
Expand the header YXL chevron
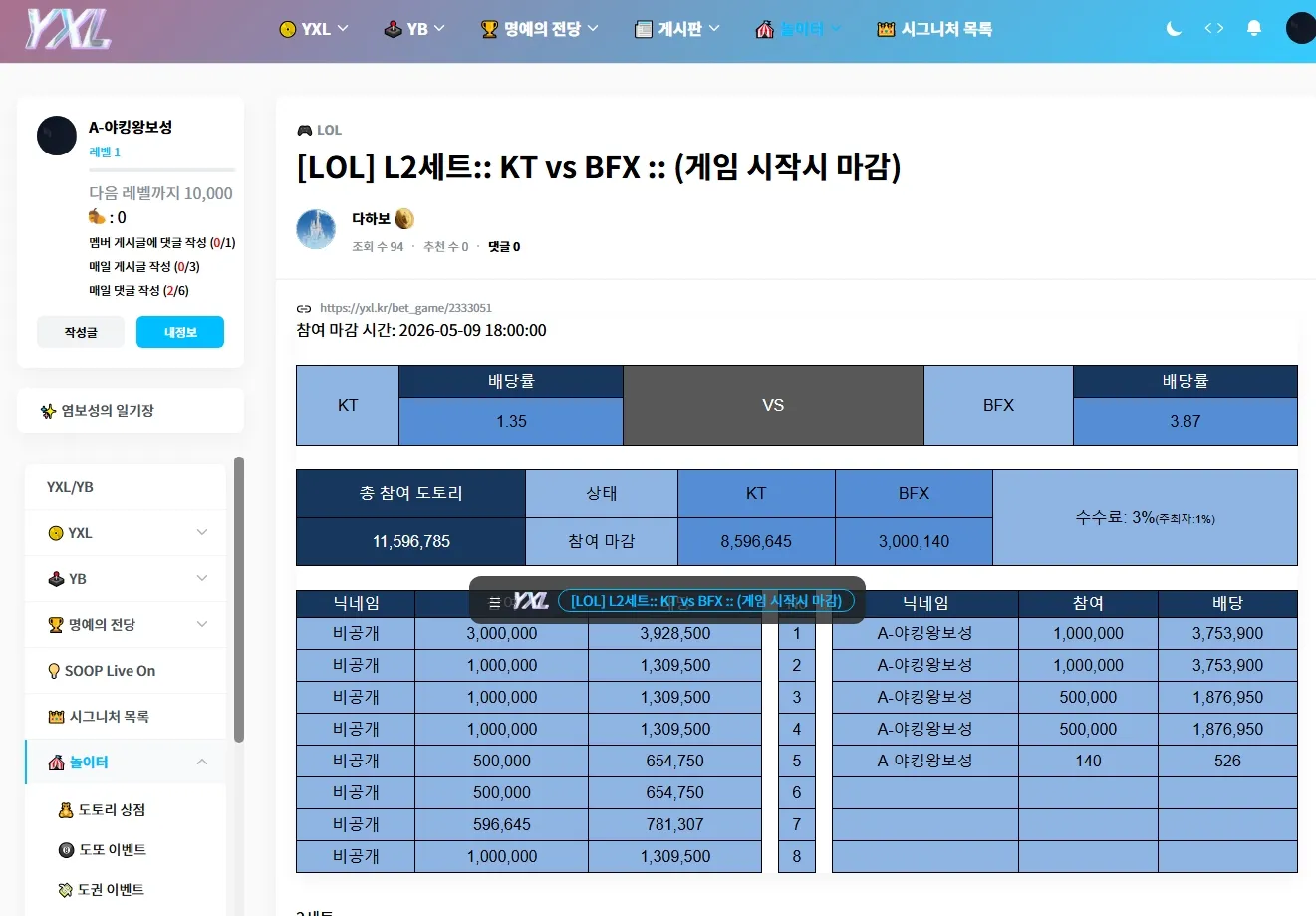coord(343,28)
